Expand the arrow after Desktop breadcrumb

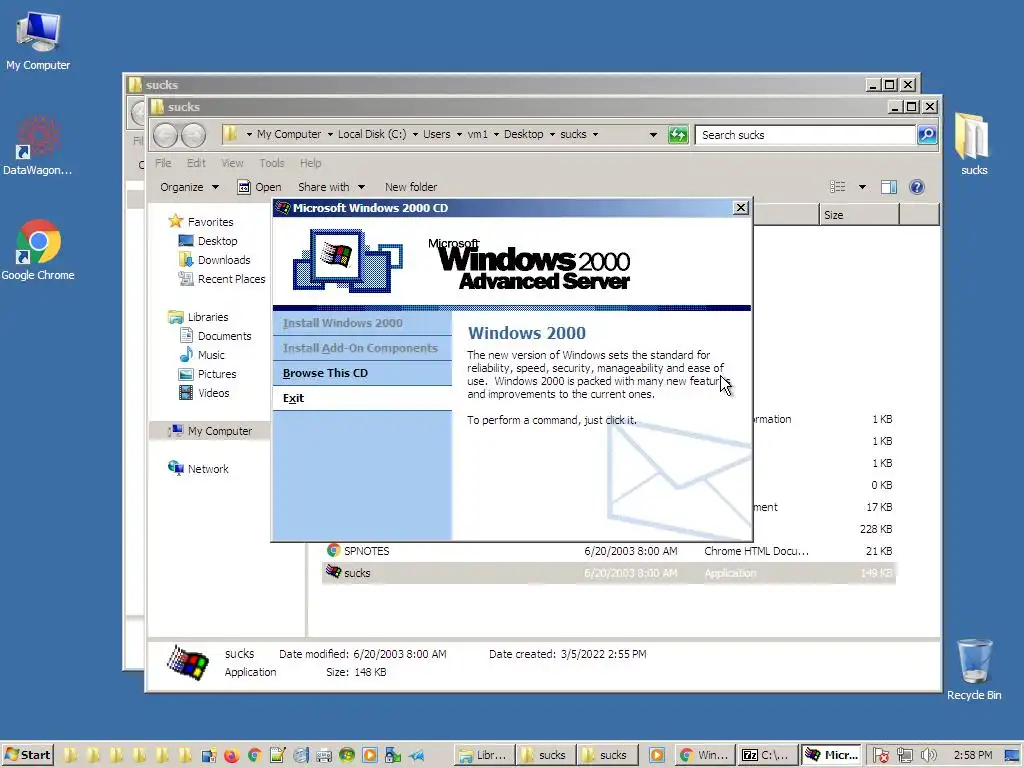[x=552, y=135]
